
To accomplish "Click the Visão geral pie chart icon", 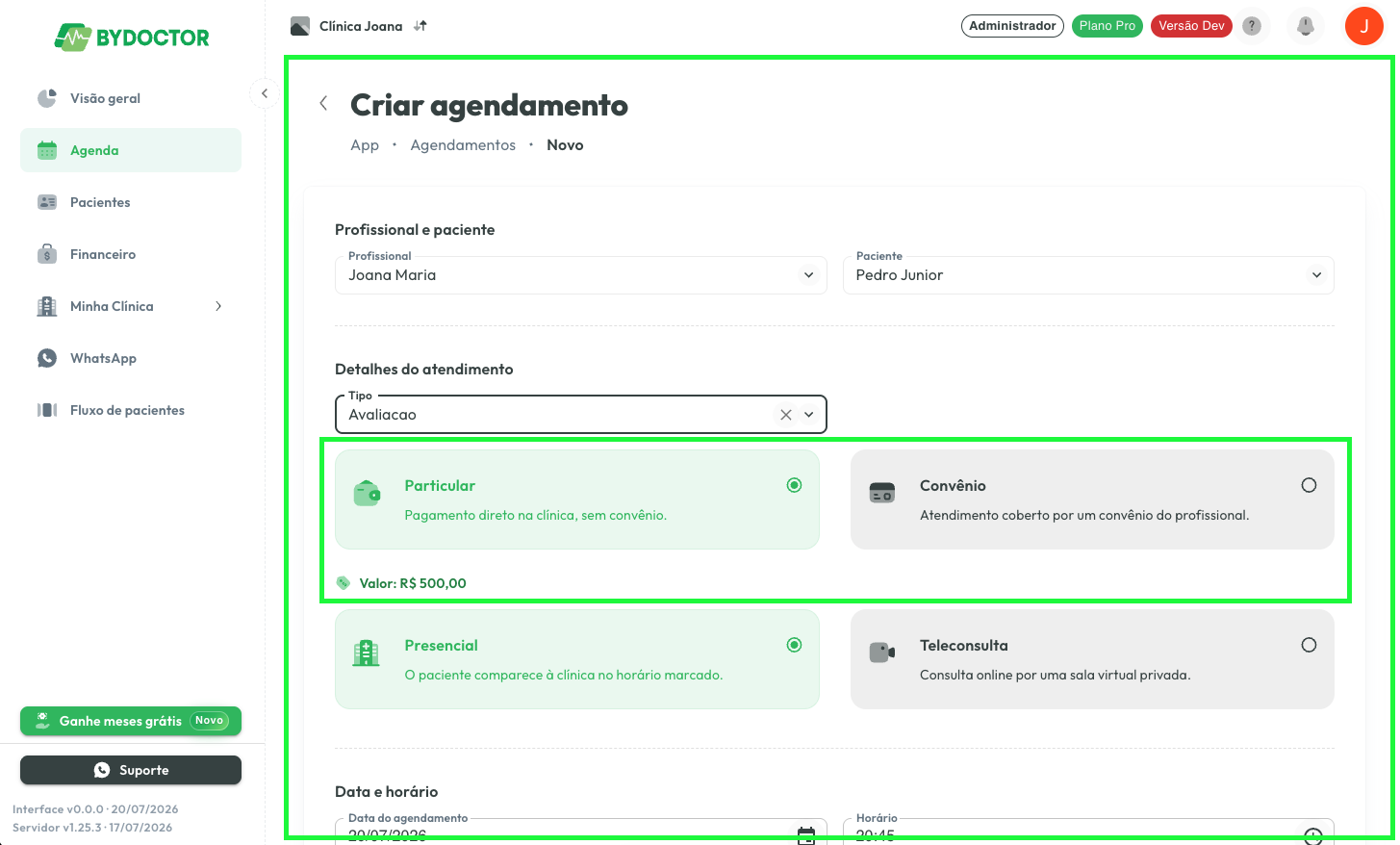I will [47, 98].
